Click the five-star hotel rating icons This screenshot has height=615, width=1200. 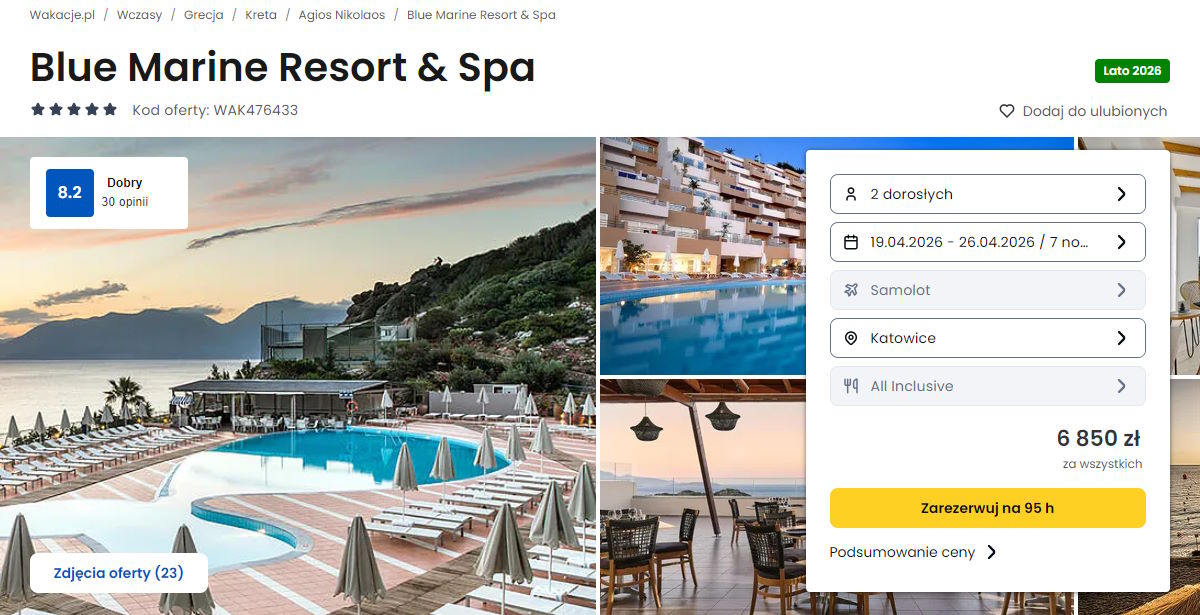pyautogui.click(x=74, y=110)
